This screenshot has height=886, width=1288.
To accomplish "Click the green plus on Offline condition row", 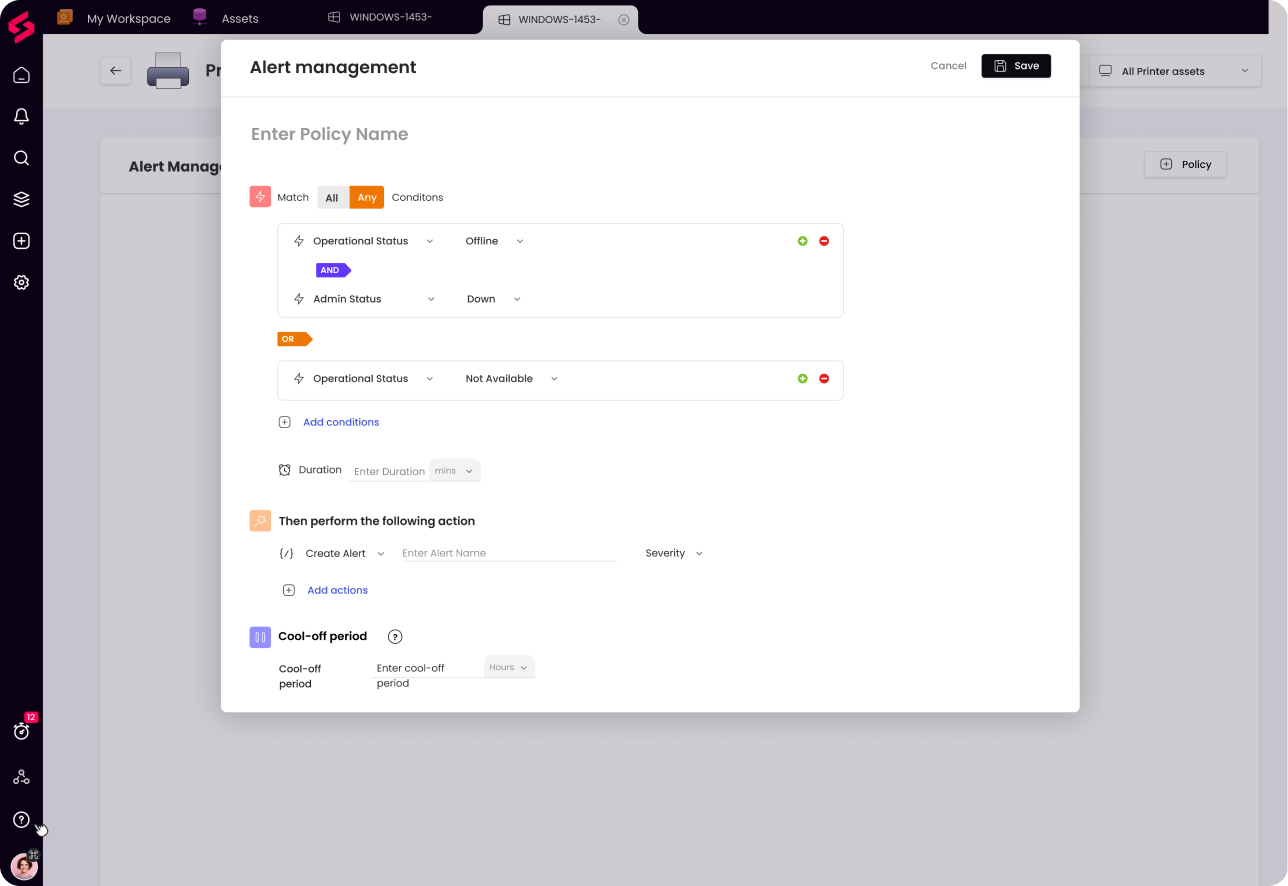I will click(802, 241).
